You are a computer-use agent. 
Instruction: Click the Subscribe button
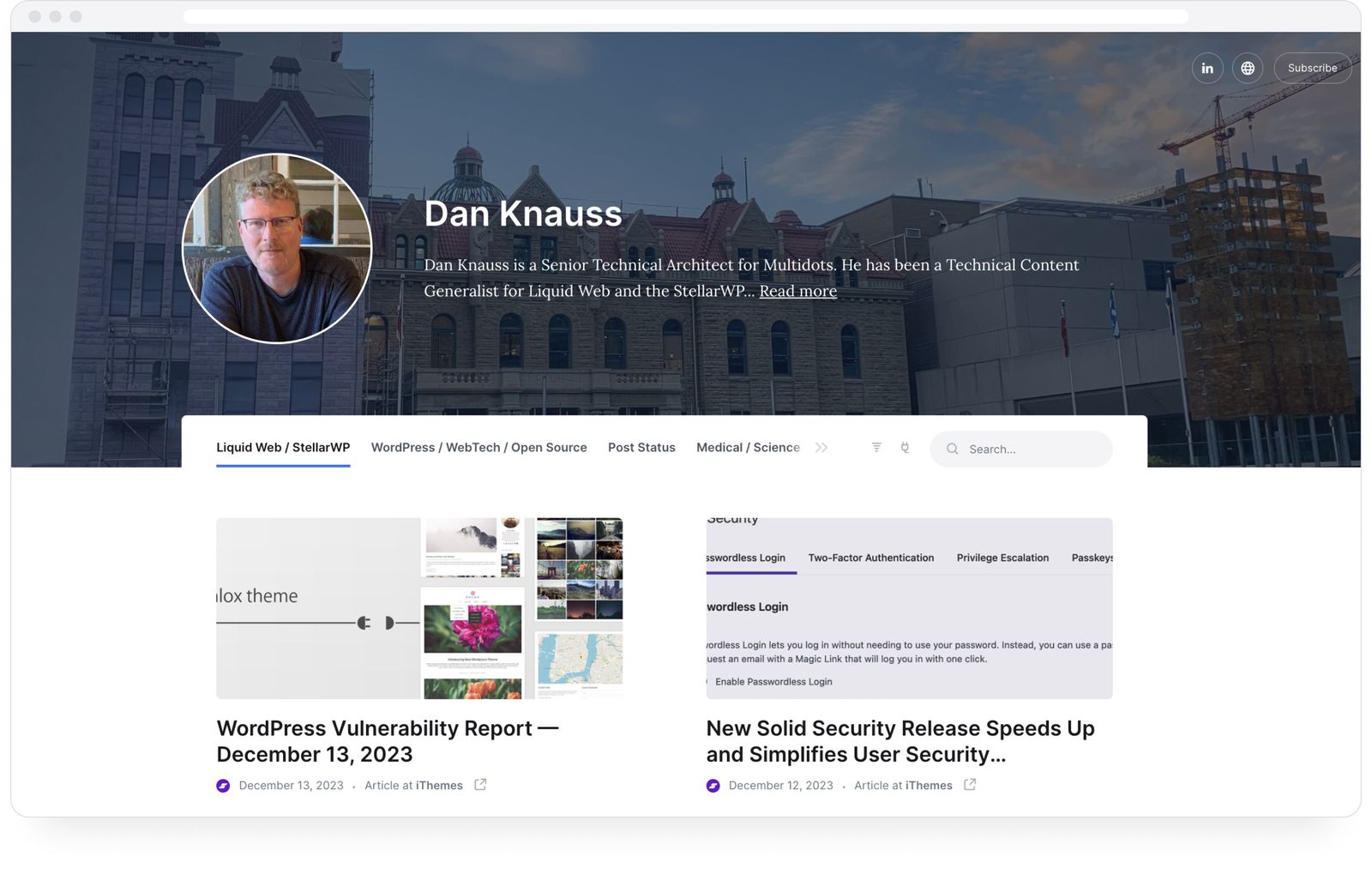coord(1312,68)
